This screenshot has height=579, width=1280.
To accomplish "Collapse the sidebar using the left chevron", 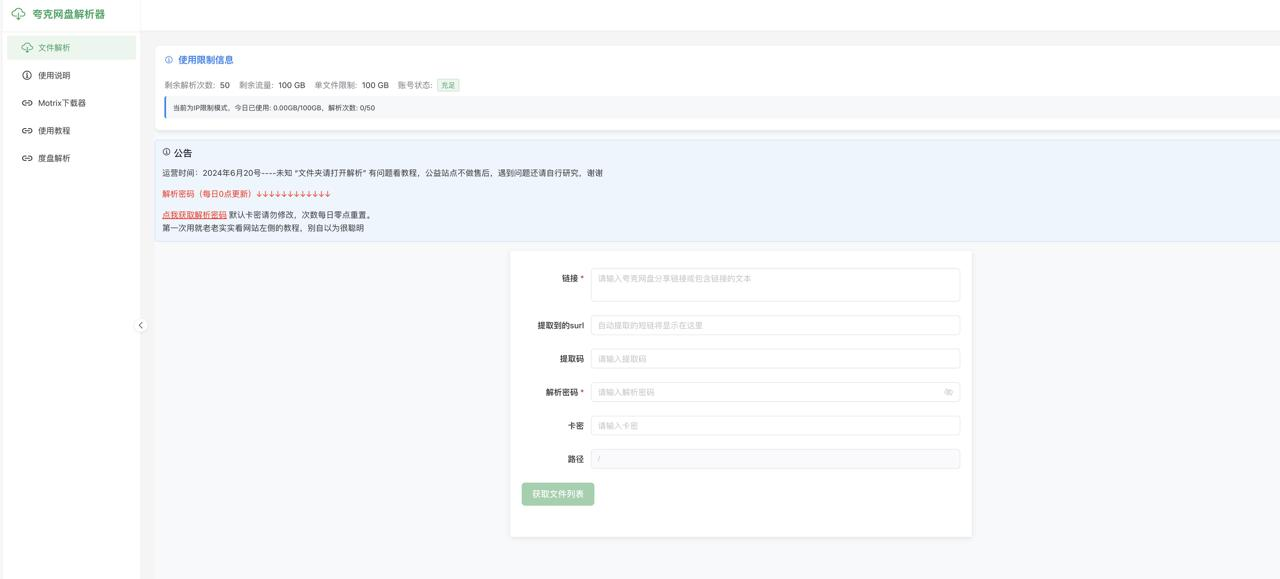I will tap(141, 325).
